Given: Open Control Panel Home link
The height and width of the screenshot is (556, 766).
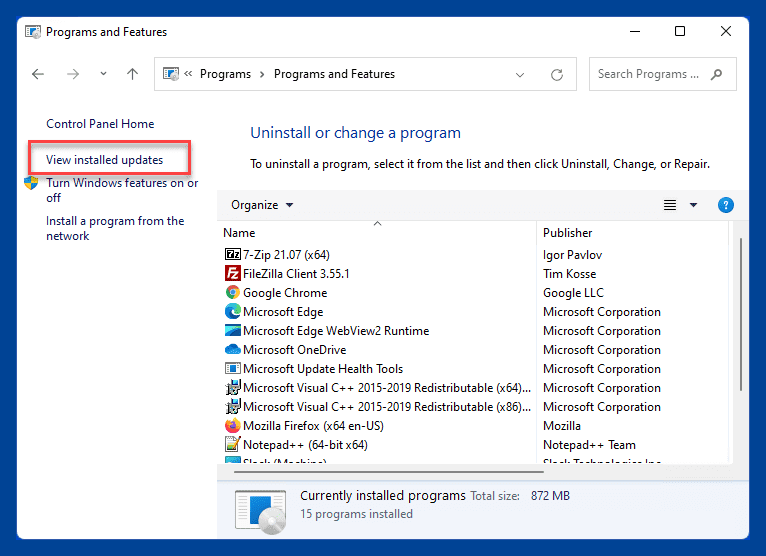Looking at the screenshot, I should point(100,124).
